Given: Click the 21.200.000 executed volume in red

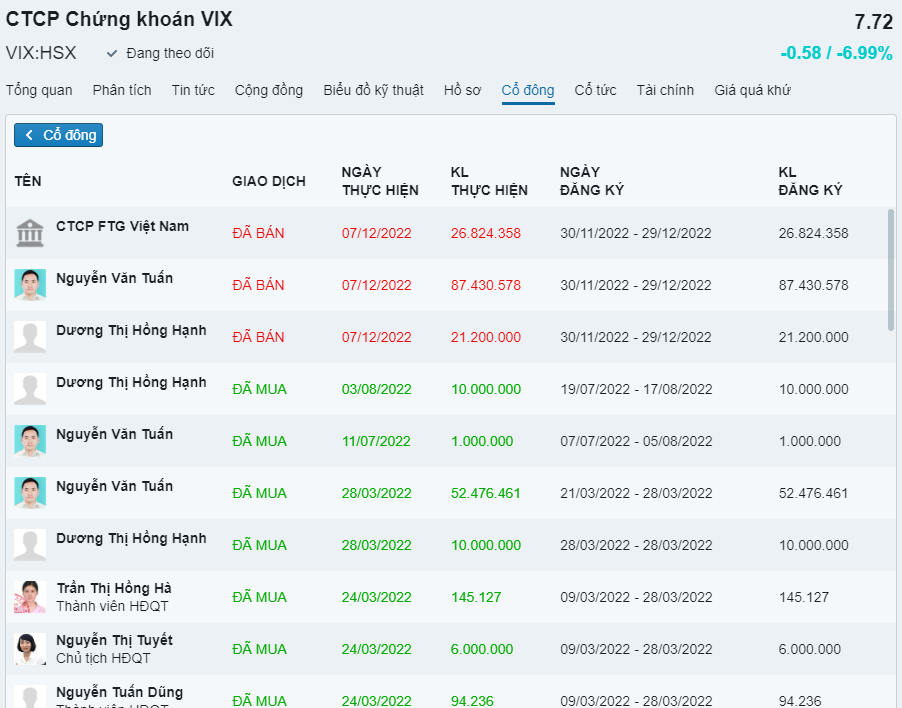Looking at the screenshot, I should [486, 337].
